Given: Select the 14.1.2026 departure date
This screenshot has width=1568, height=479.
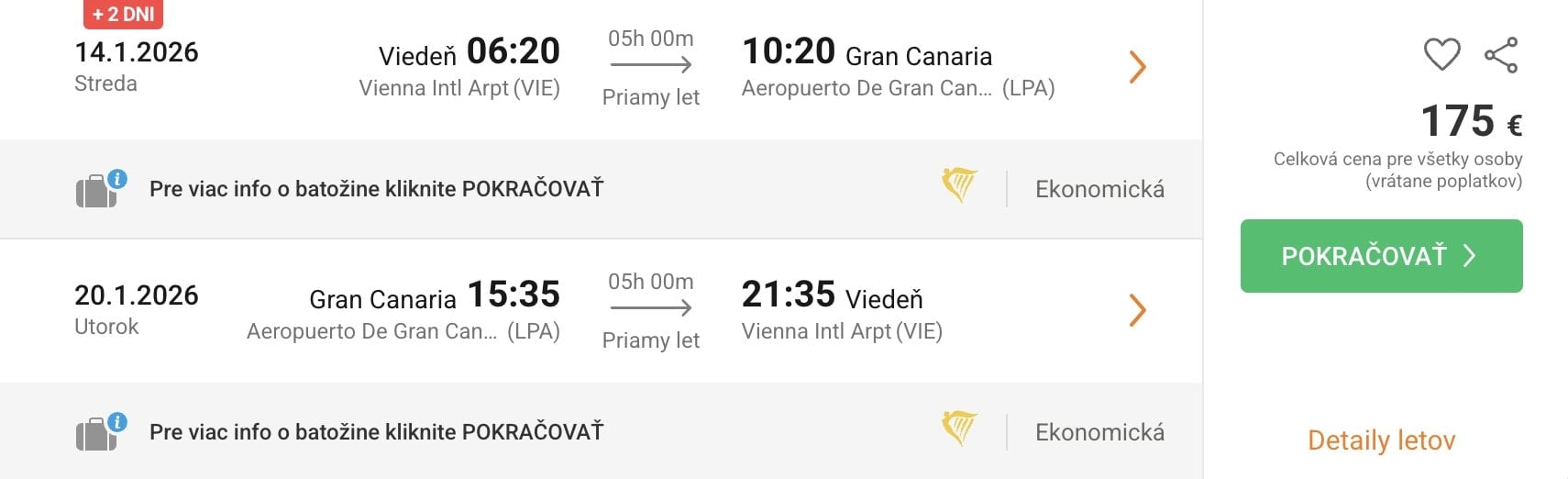Looking at the screenshot, I should [x=136, y=52].
